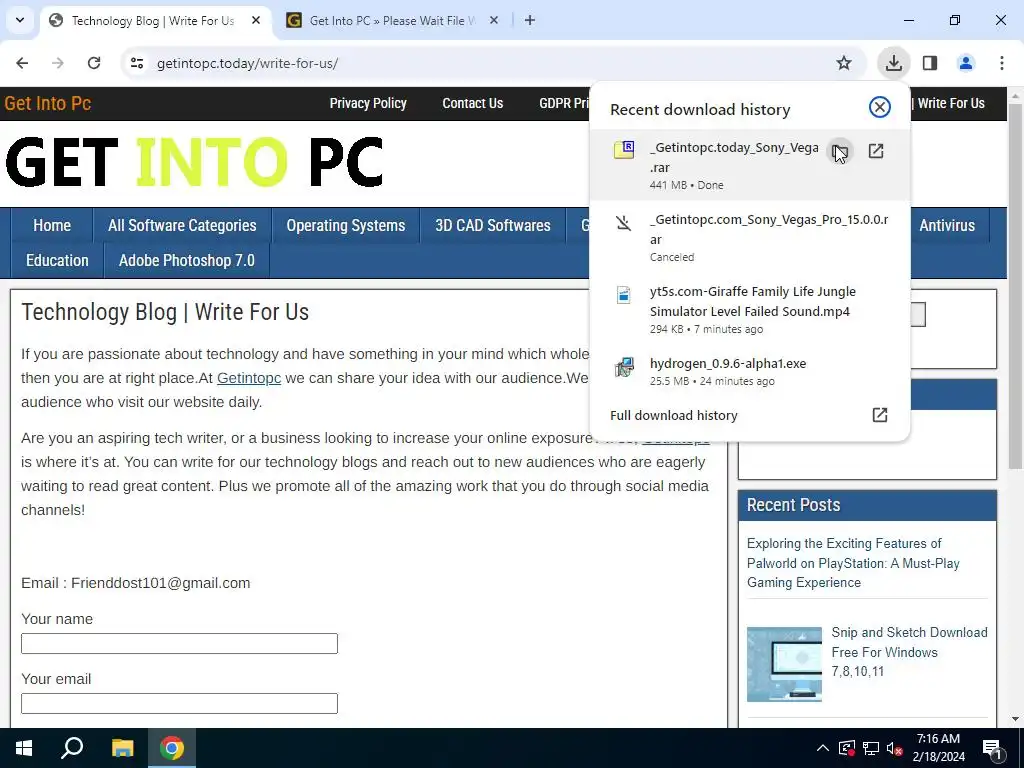Open the Chrome three-dot menu
Viewport: 1024px width, 768px height.
(1002, 63)
